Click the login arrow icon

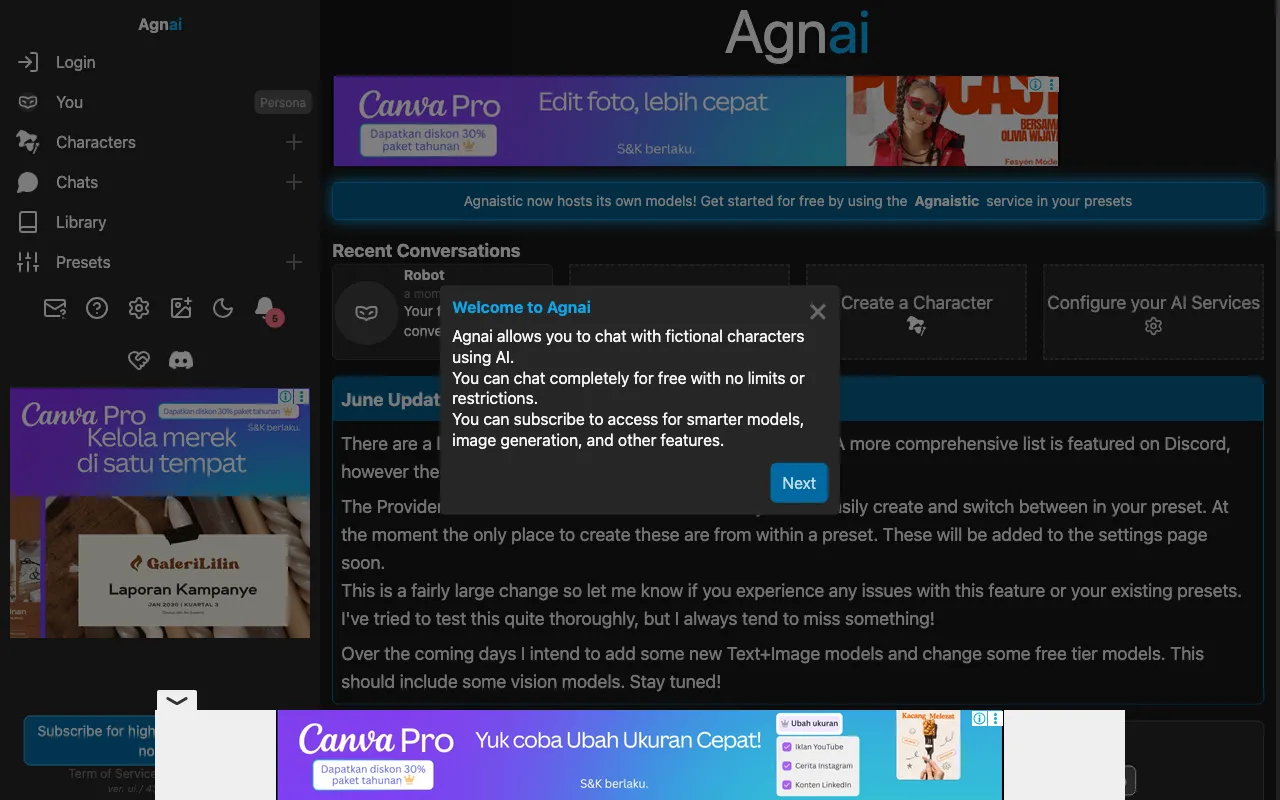tap(28, 62)
